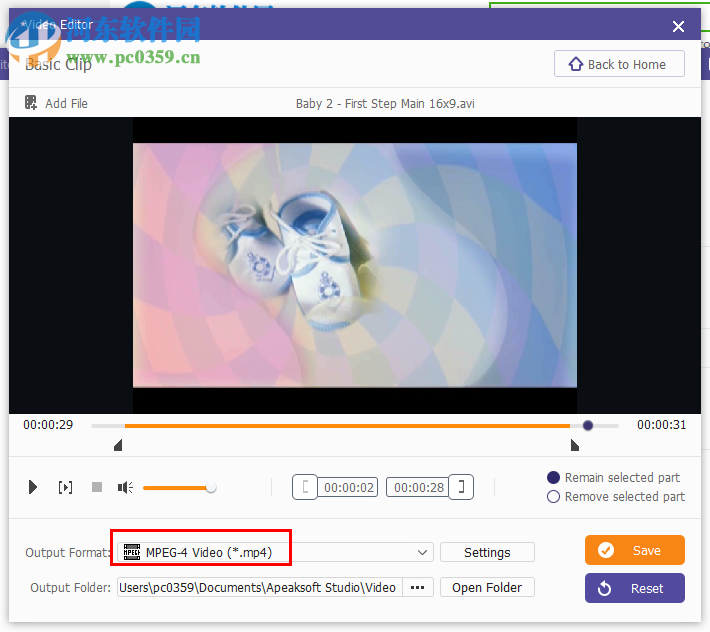Play the selected segment only
Screen dimensions: 710x632
coord(65,487)
